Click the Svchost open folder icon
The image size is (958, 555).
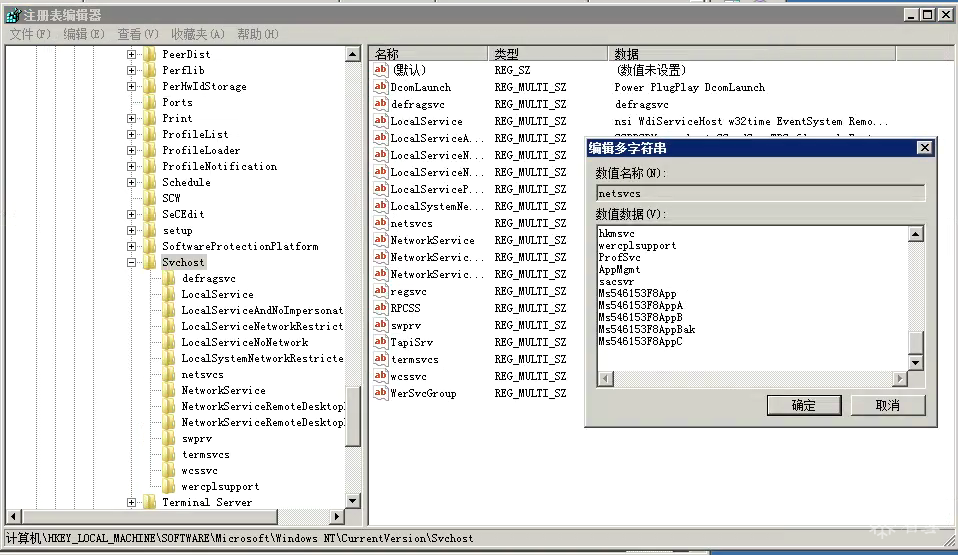click(x=150, y=262)
